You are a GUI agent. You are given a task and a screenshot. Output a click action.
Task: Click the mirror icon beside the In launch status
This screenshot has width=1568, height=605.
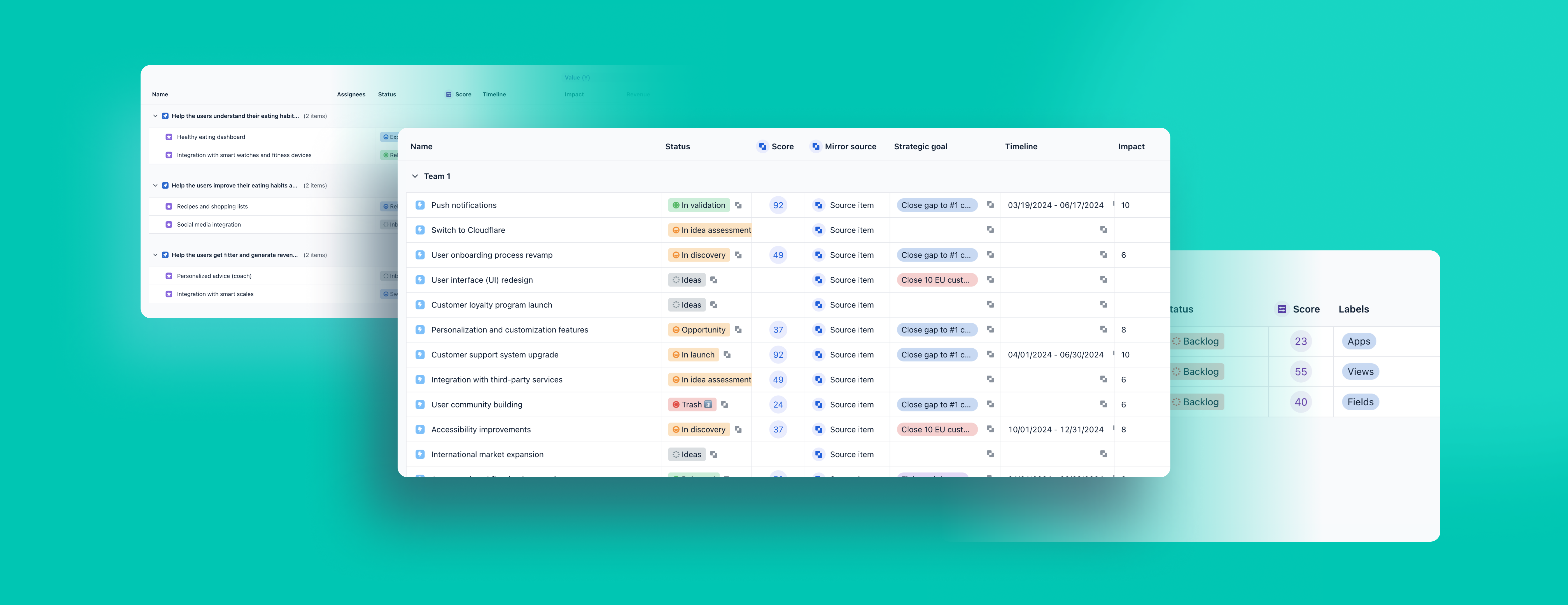(727, 355)
